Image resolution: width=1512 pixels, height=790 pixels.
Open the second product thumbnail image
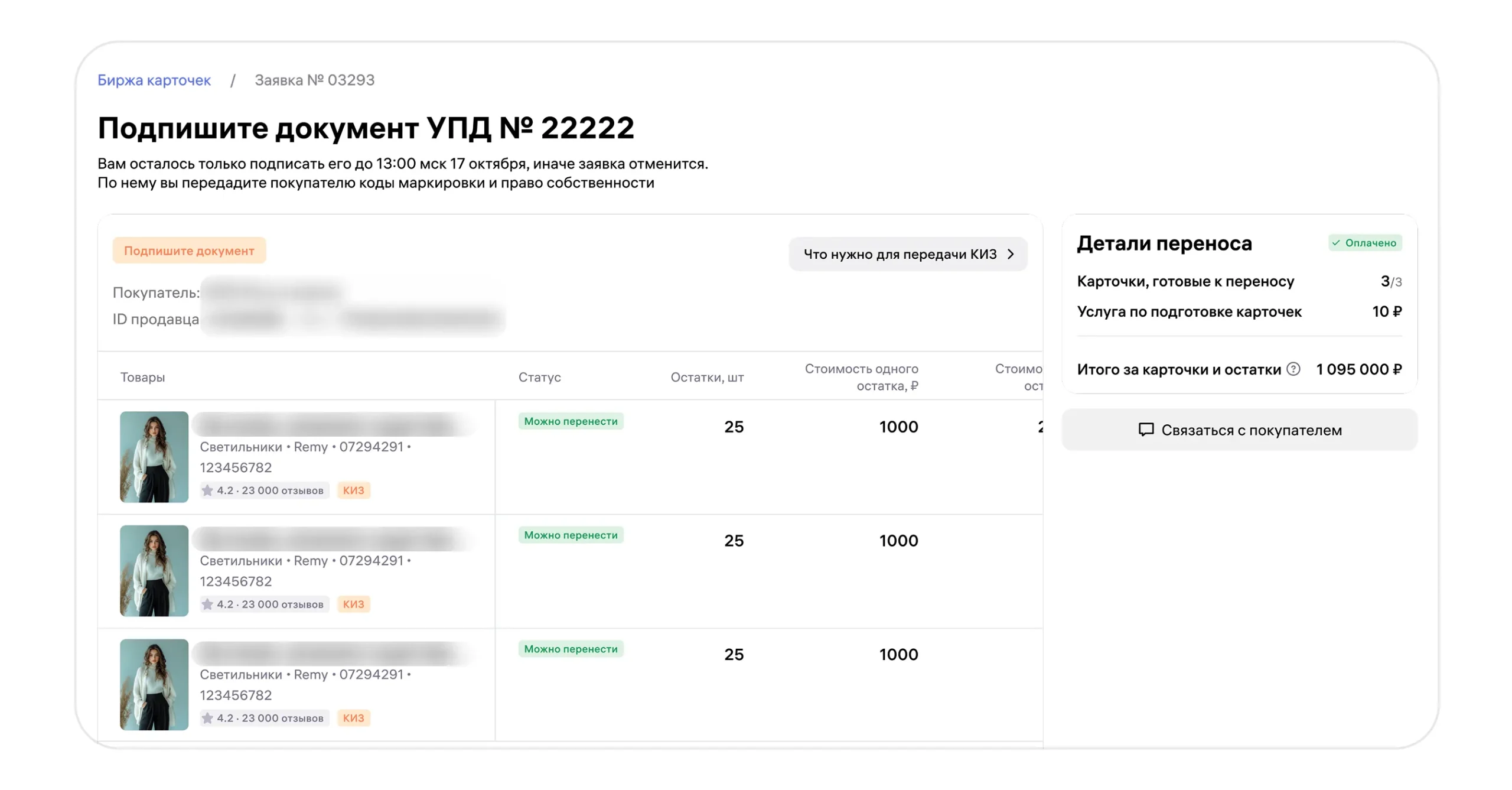(x=154, y=571)
